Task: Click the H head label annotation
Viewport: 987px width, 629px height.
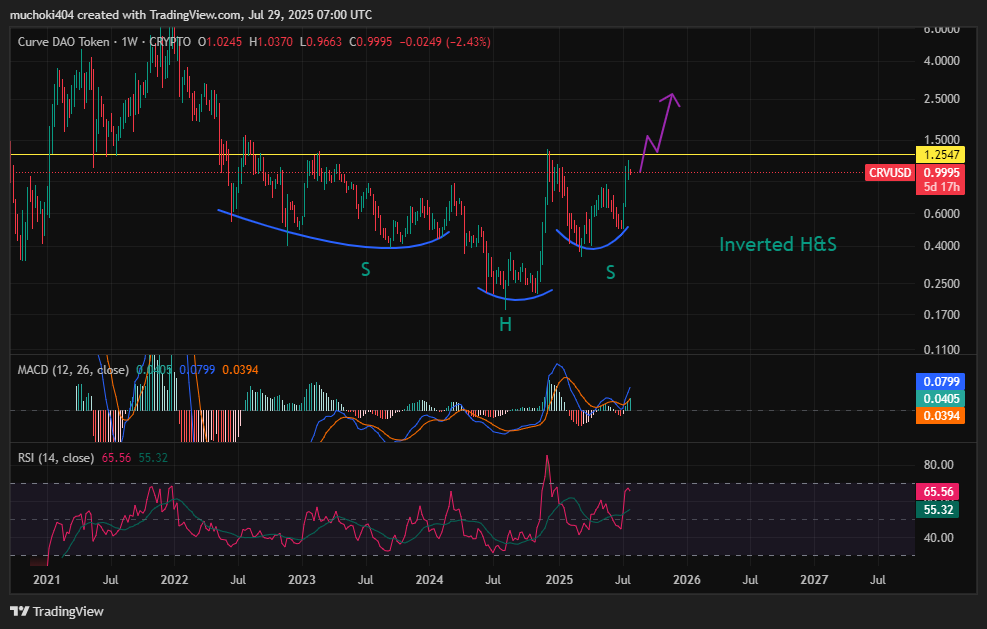Action: click(x=505, y=324)
